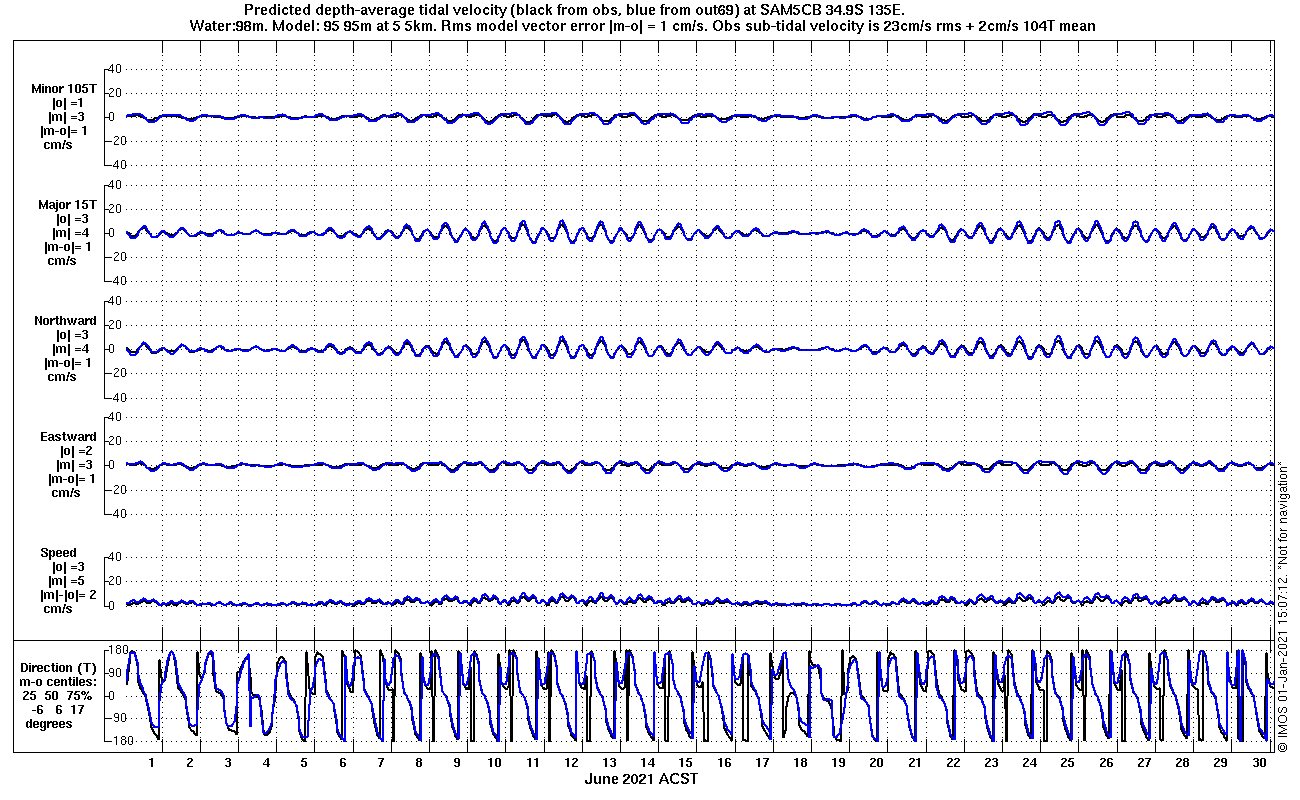Click day 29 on the date axis
This screenshot has width=1300, height=800.
click(x=1220, y=762)
